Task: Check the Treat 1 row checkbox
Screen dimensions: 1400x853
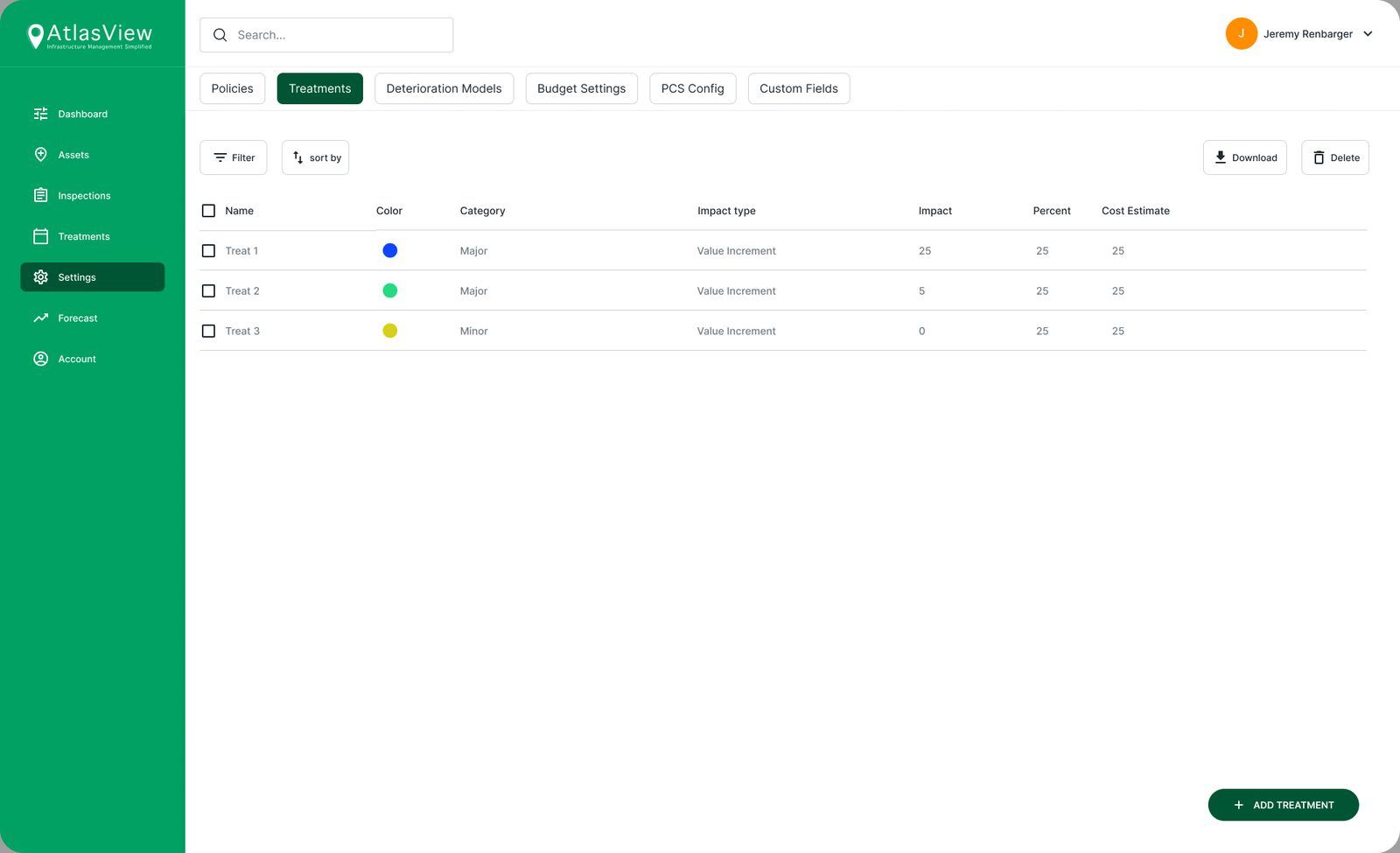Action: click(208, 251)
